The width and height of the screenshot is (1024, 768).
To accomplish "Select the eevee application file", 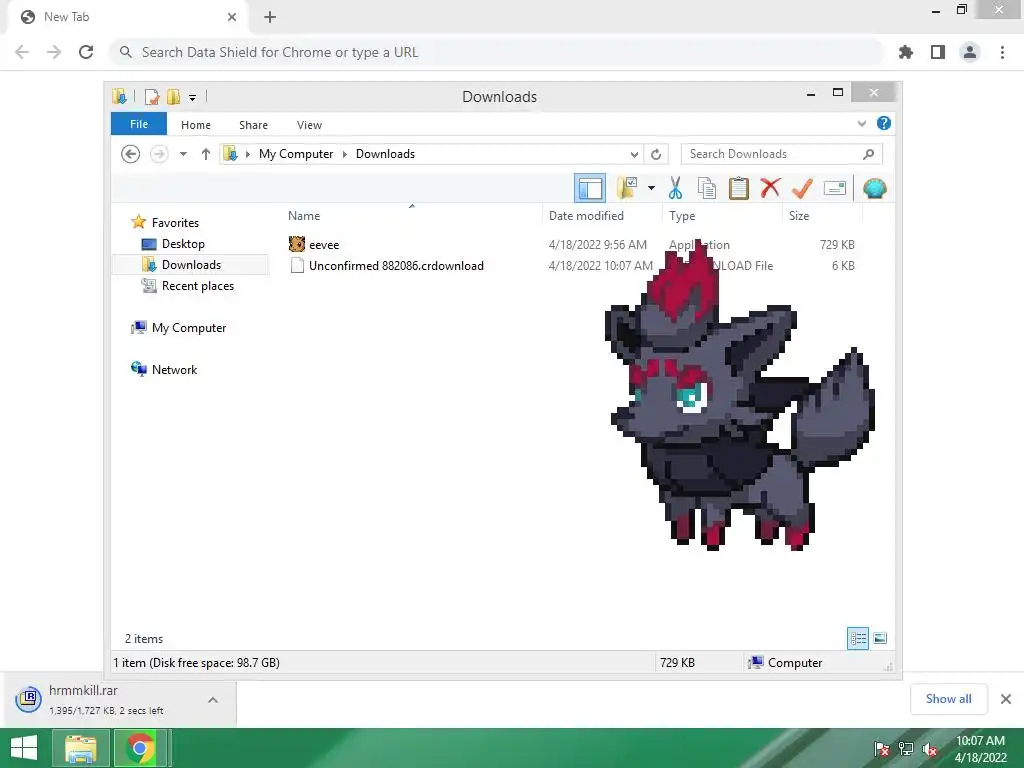I will [x=324, y=245].
